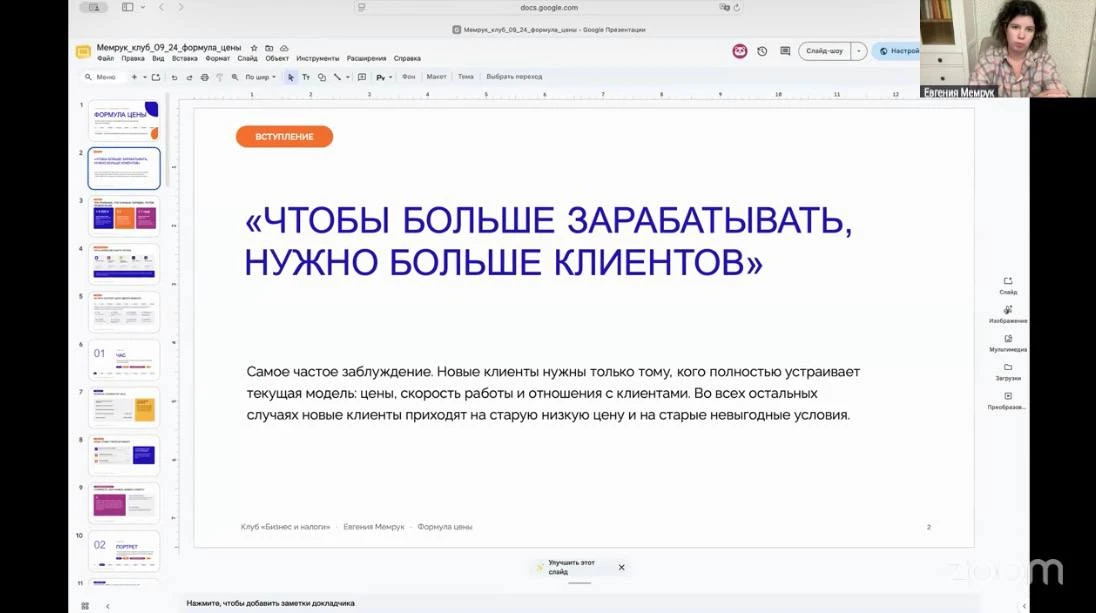Open the Вставка menu
Screen dimensions: 1096x613
[x=185, y=59]
